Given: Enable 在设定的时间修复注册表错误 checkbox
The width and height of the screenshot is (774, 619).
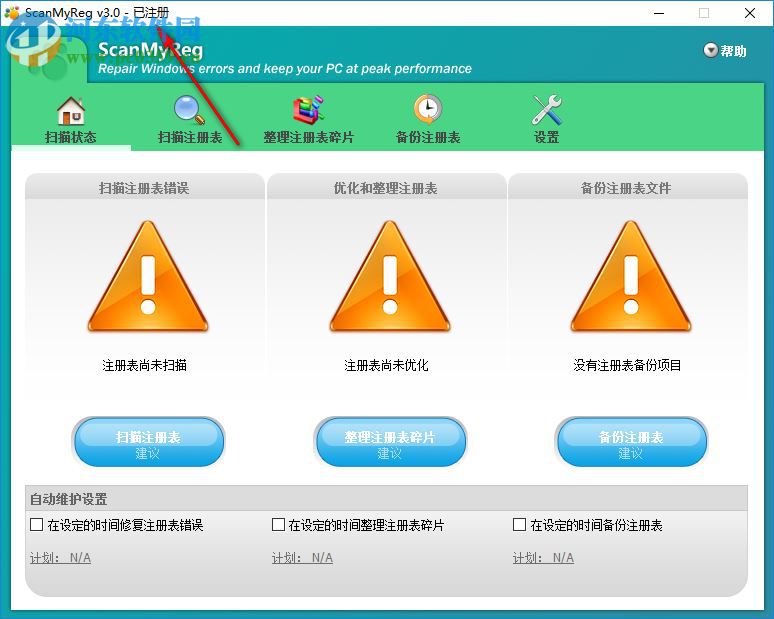Looking at the screenshot, I should [x=36, y=524].
